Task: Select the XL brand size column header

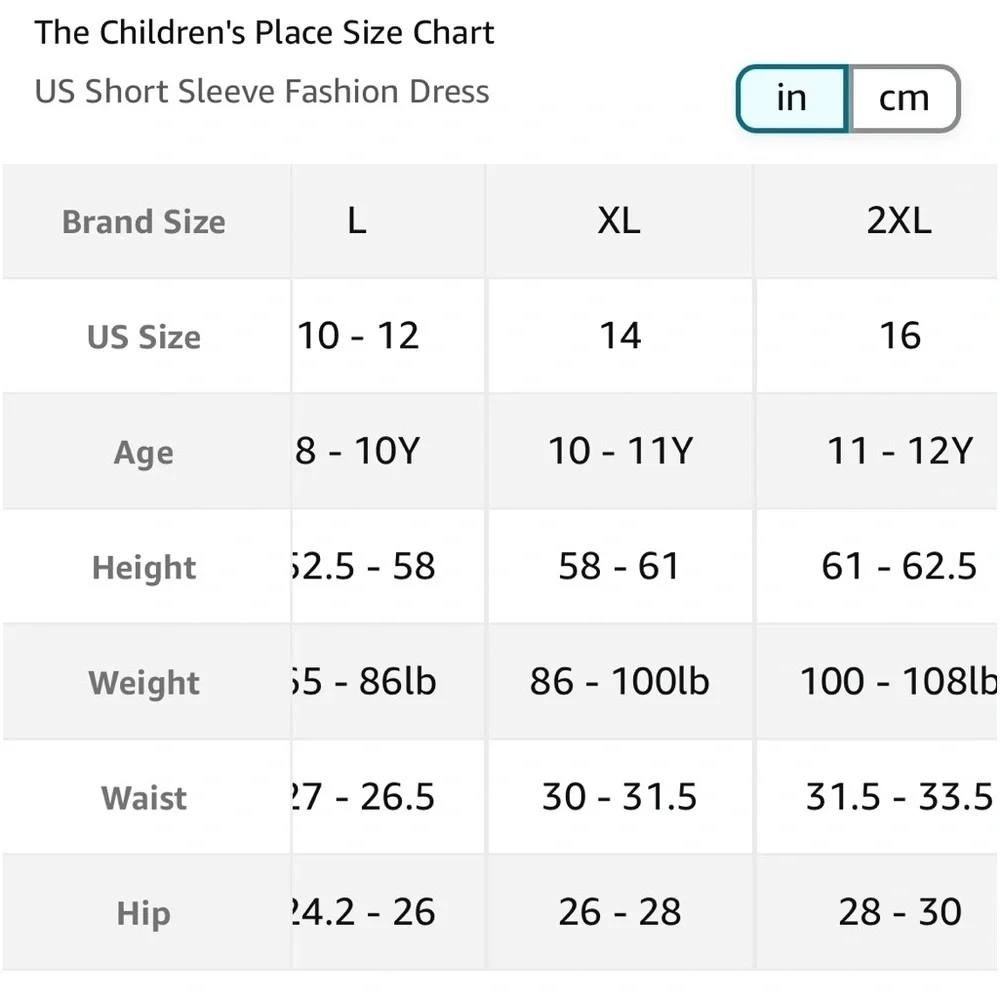Action: point(619,221)
